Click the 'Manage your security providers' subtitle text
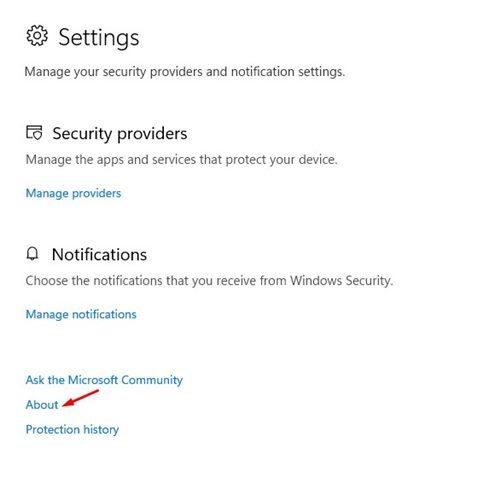Screen dimensions: 477x500 coord(185,72)
